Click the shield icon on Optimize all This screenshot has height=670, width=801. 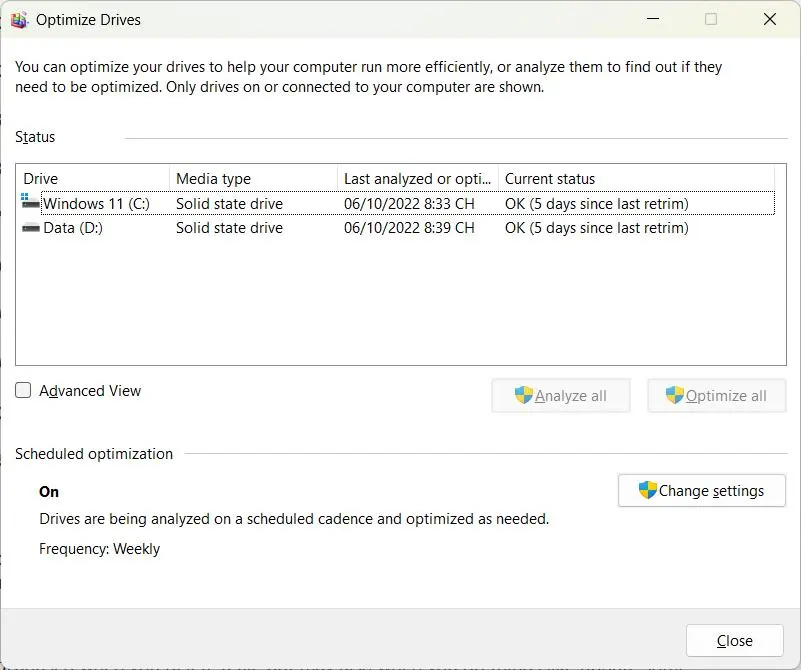tap(674, 395)
